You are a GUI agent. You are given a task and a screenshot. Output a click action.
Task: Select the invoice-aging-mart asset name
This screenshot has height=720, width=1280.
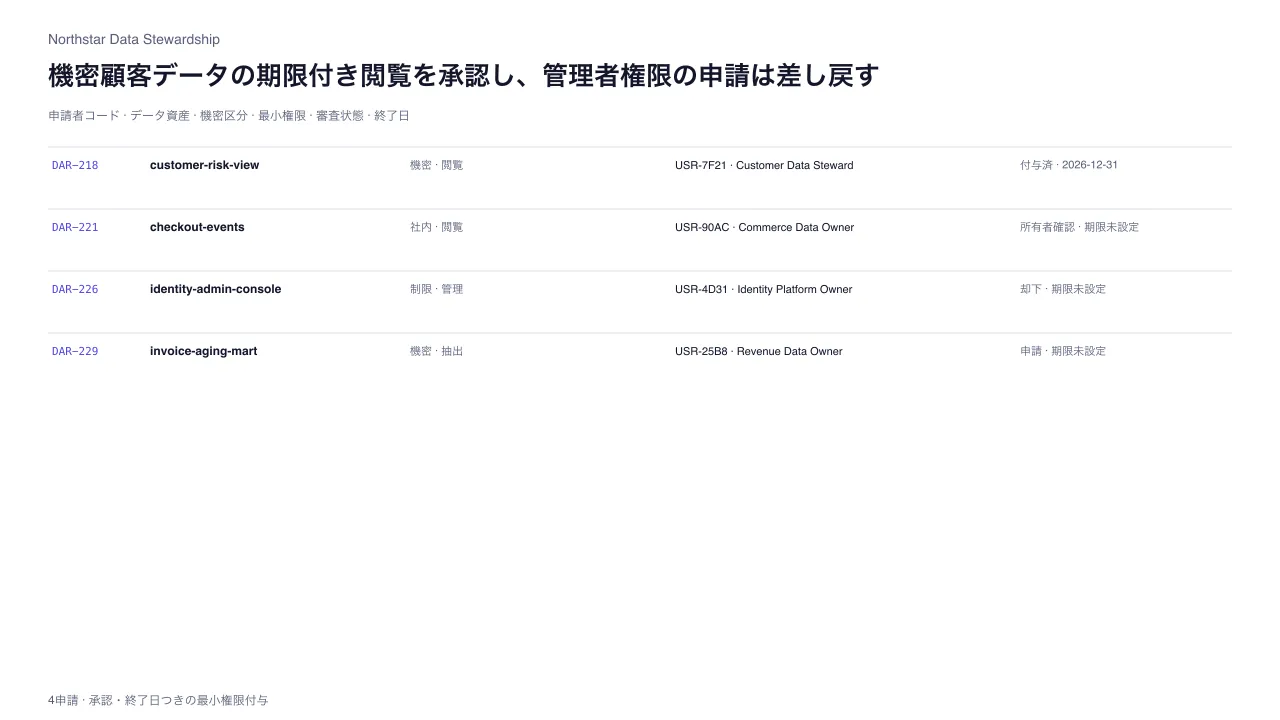point(204,351)
